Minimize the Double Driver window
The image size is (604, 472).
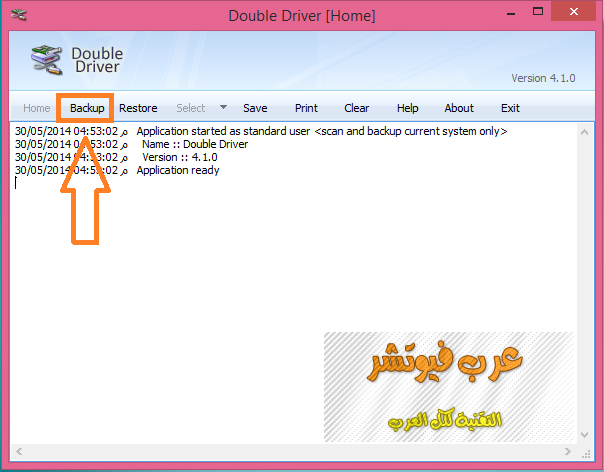(x=511, y=14)
